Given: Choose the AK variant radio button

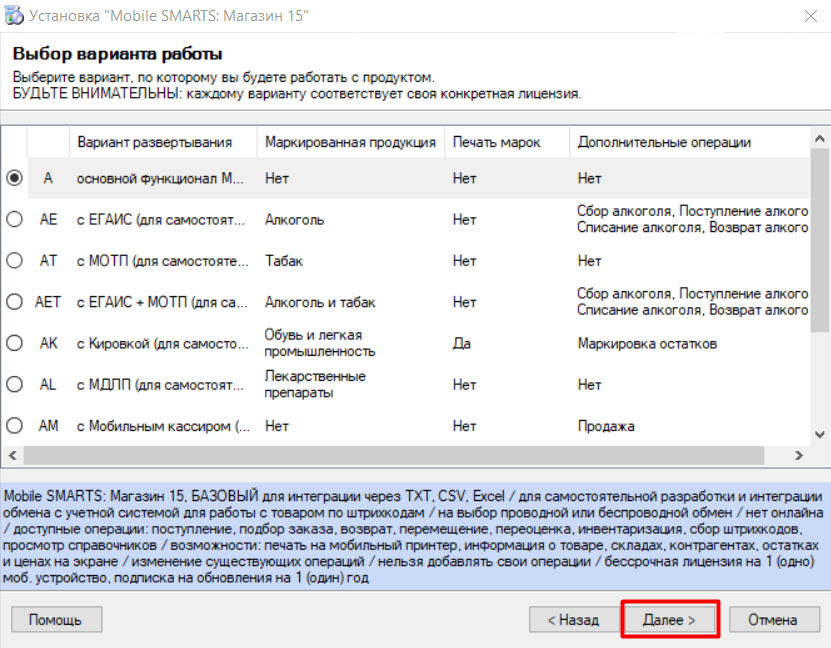Looking at the screenshot, I should [14, 343].
